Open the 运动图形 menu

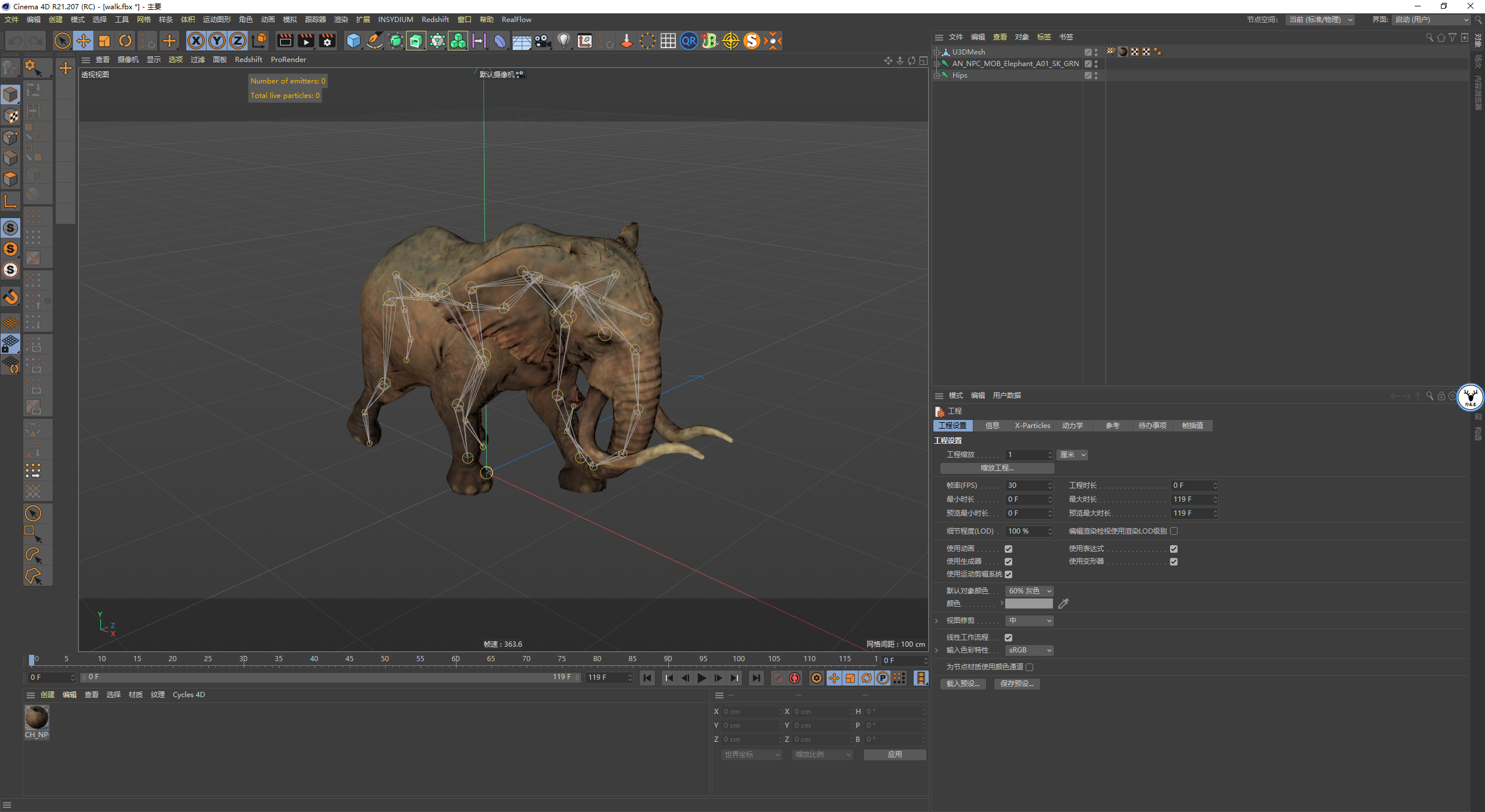(x=216, y=20)
